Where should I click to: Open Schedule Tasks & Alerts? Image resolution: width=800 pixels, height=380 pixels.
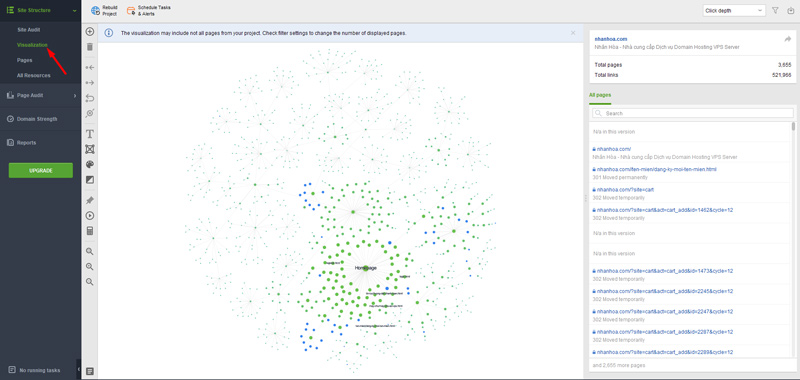click(x=148, y=11)
